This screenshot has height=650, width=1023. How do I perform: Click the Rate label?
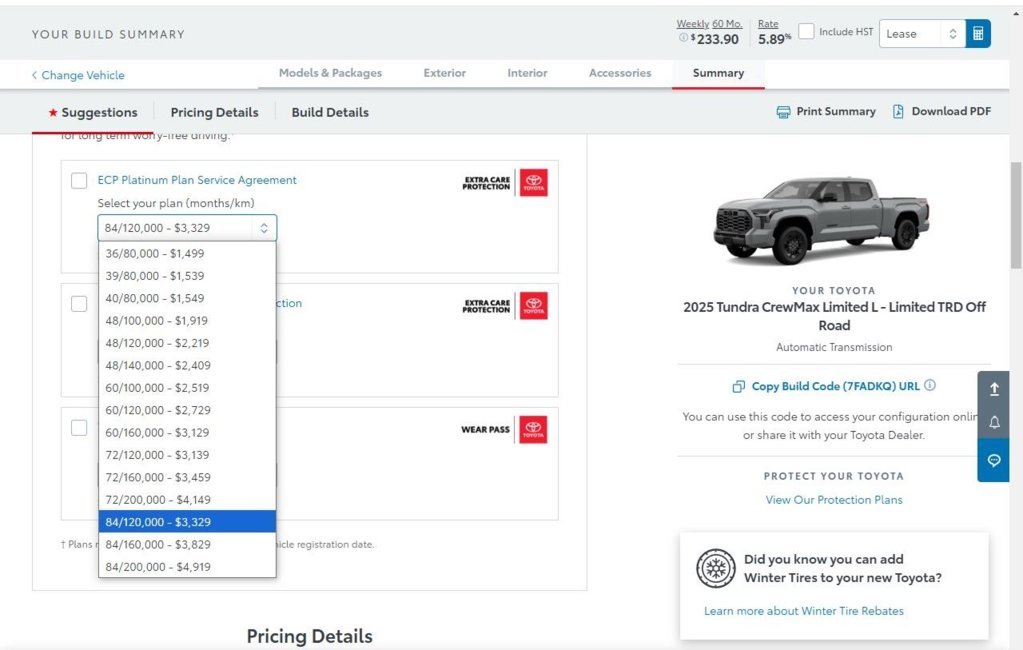(768, 23)
